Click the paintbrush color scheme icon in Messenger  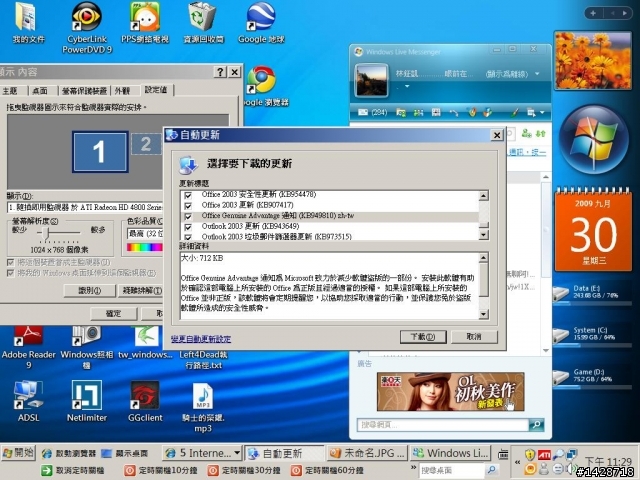tap(515, 112)
